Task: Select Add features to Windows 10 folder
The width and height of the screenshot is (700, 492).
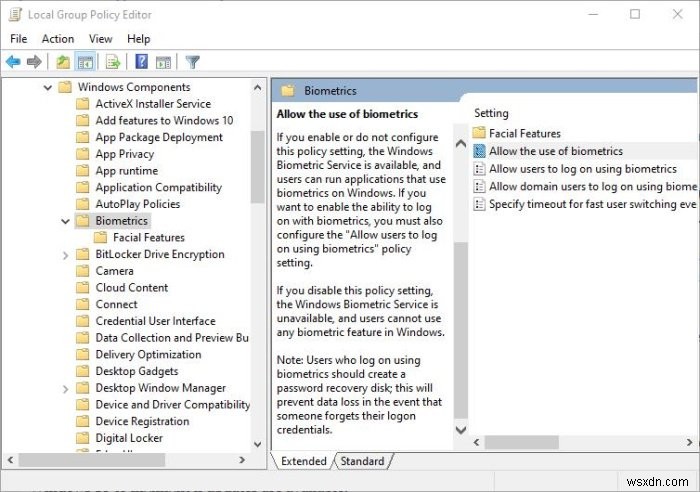Action: [x=164, y=121]
